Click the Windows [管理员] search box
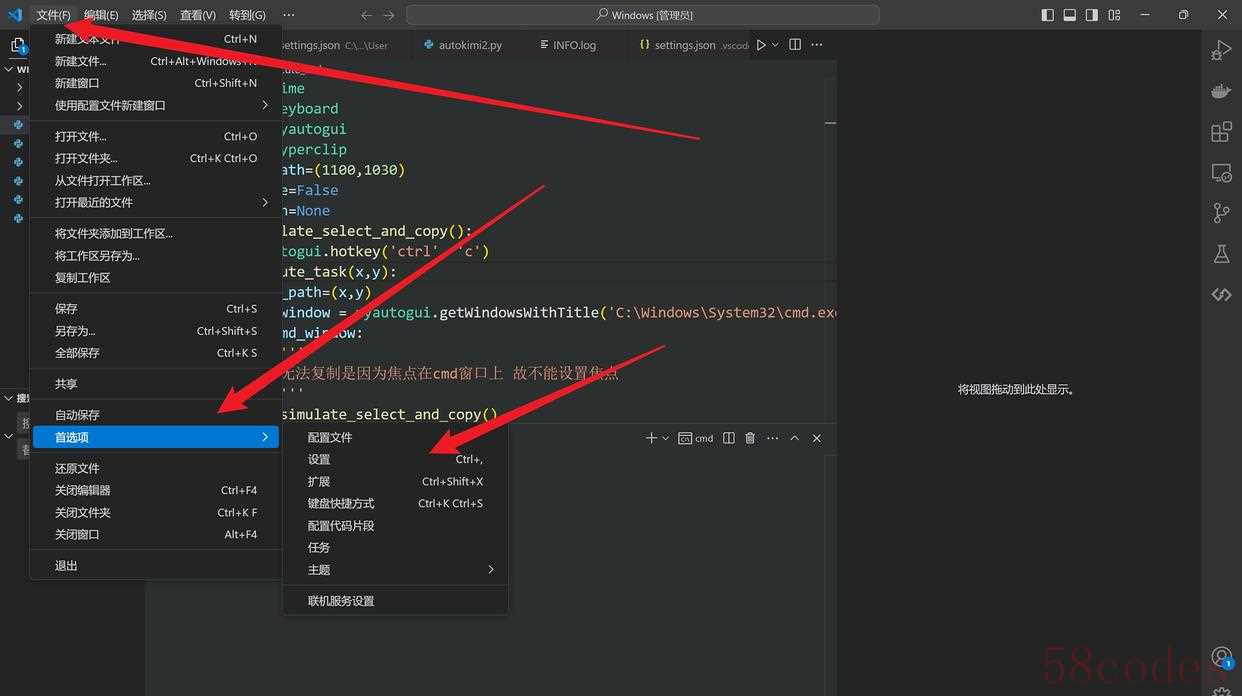1242x696 pixels. pos(643,15)
